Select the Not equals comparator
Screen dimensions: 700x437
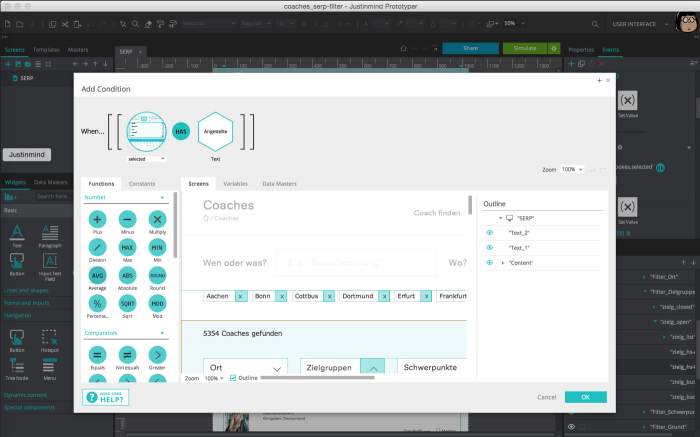click(x=127, y=354)
